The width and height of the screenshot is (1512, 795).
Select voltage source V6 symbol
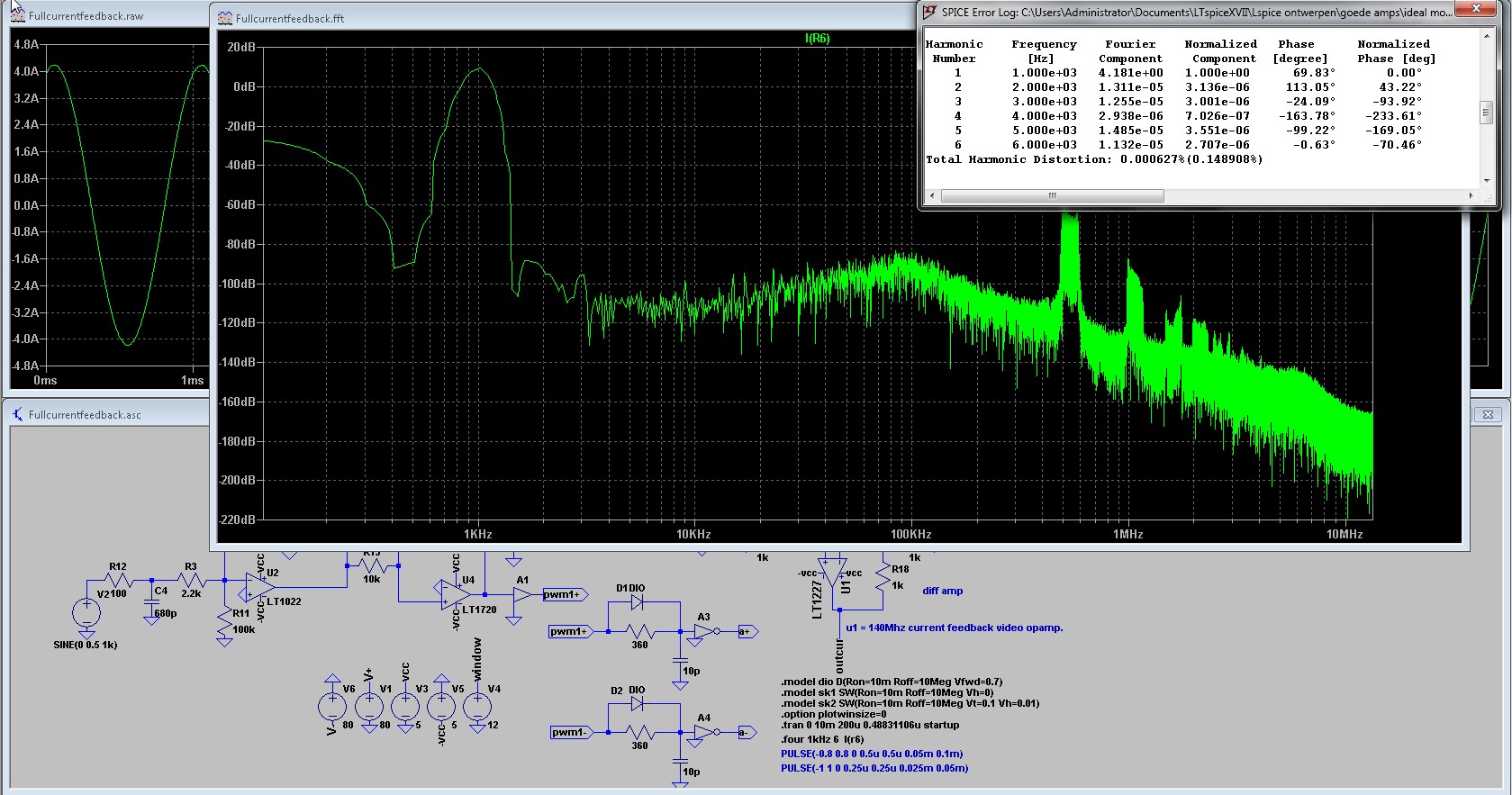(332, 706)
